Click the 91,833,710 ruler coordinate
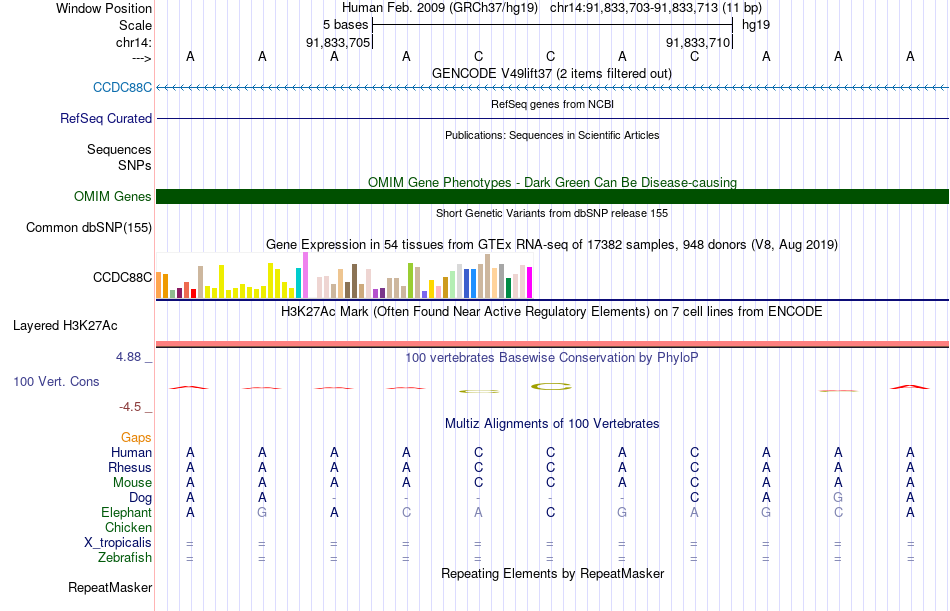Screen dimensions: 950x611 (x=698, y=42)
